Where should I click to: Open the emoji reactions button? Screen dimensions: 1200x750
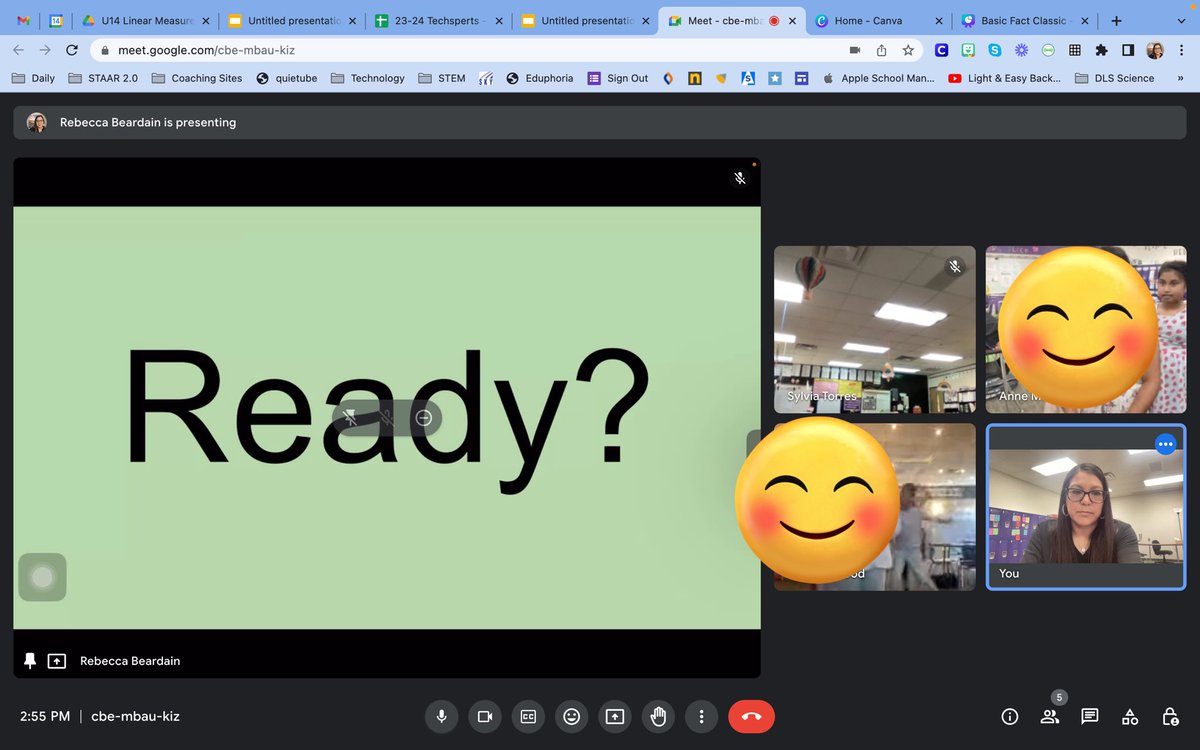[x=571, y=716]
